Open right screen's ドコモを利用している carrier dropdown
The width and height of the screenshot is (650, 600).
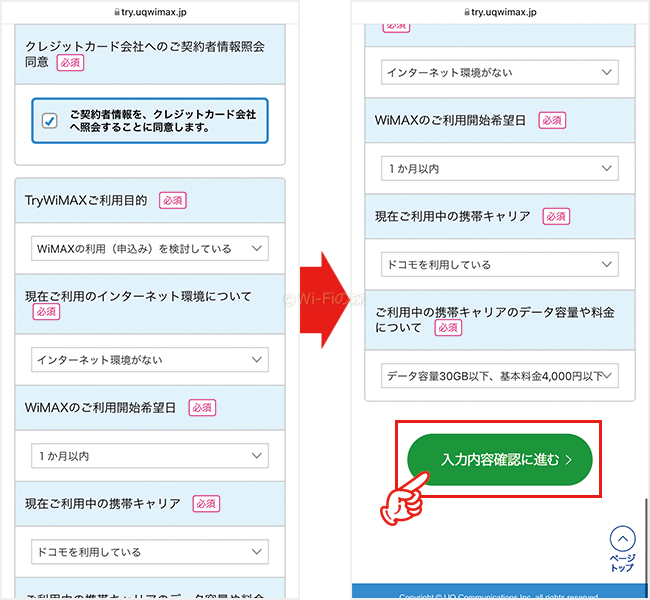pyautogui.click(x=500, y=264)
